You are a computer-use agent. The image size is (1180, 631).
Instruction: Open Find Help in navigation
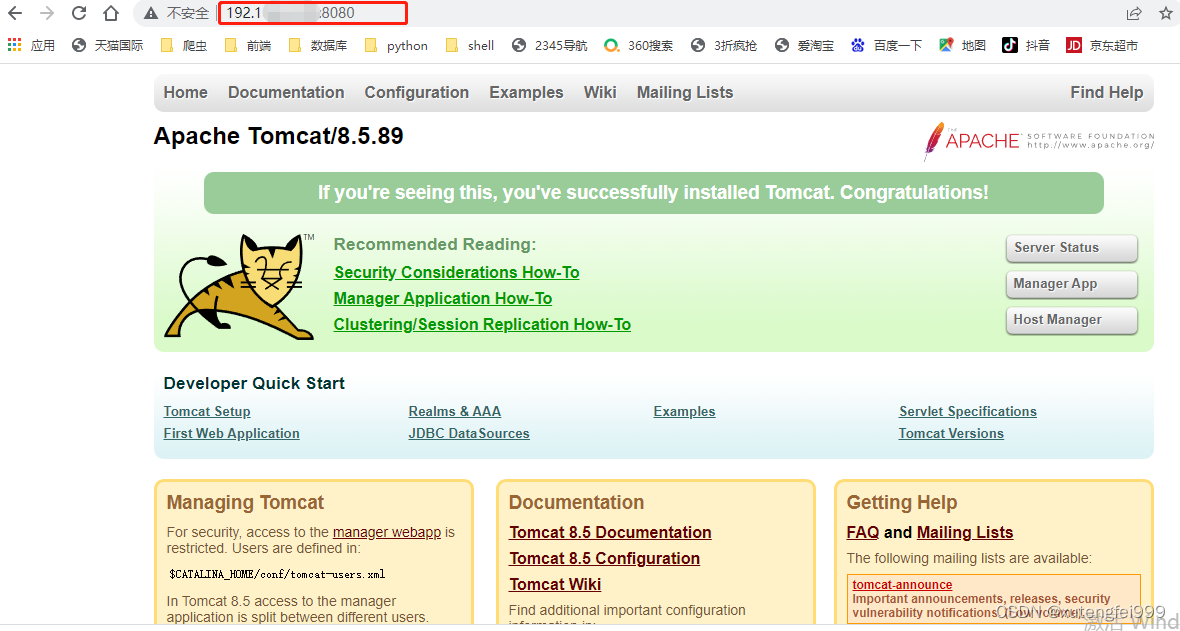[x=1106, y=93]
